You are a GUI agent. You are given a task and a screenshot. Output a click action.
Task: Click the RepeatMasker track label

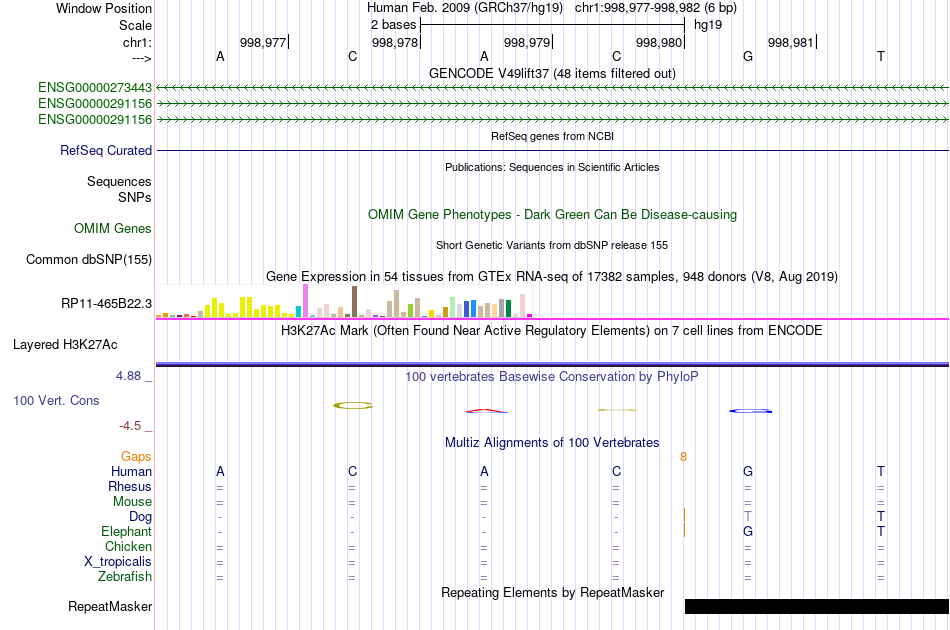(x=110, y=606)
